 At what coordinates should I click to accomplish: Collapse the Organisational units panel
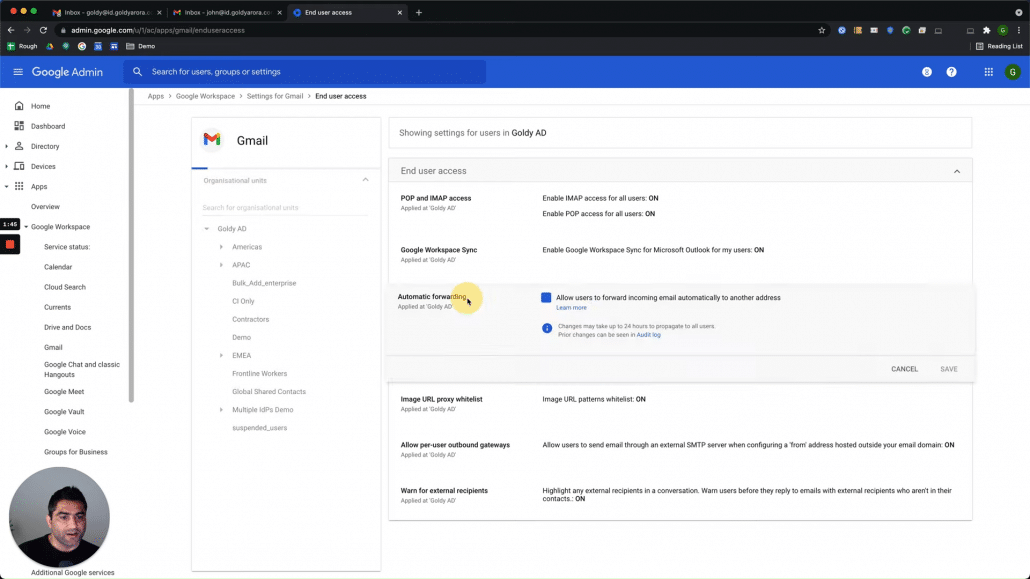tap(365, 180)
